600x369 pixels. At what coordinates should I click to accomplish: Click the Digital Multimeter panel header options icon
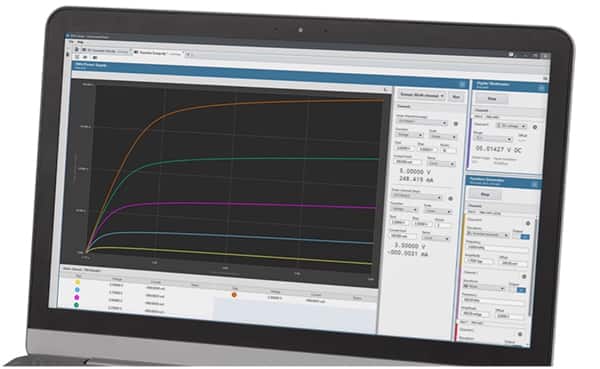pyautogui.click(x=541, y=88)
